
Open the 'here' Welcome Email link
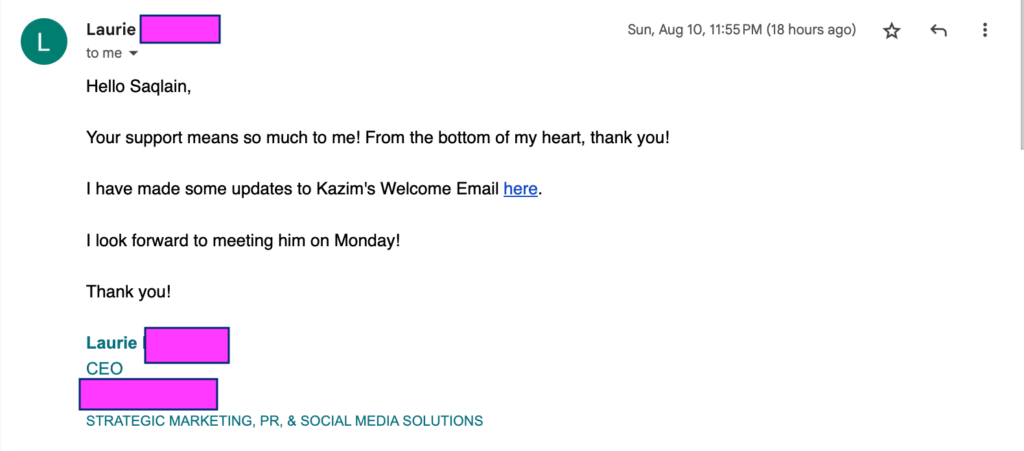click(x=520, y=188)
